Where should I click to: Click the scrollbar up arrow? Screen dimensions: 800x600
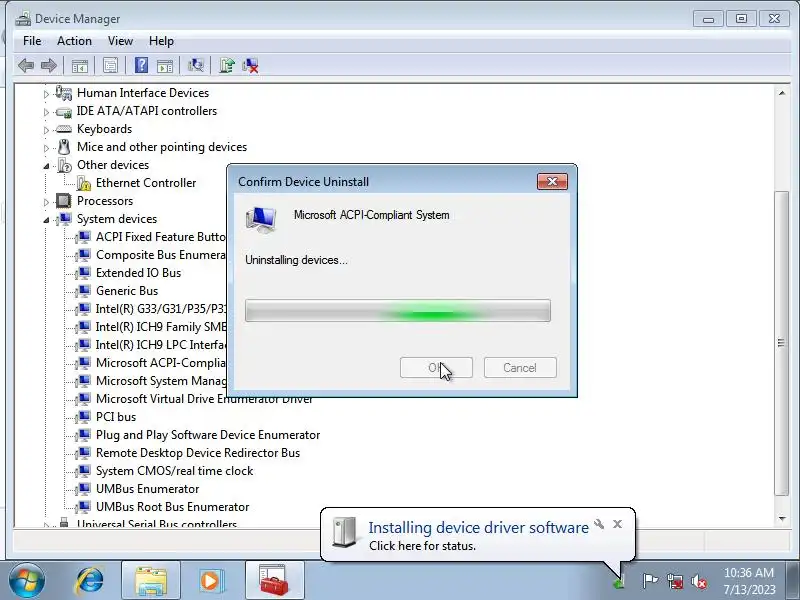(x=781, y=93)
